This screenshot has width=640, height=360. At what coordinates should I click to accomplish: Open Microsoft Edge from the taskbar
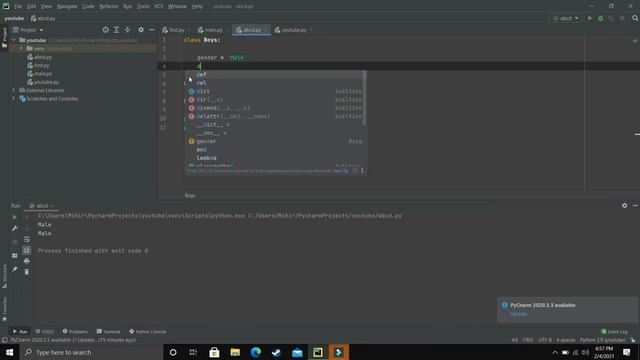tap(256, 352)
